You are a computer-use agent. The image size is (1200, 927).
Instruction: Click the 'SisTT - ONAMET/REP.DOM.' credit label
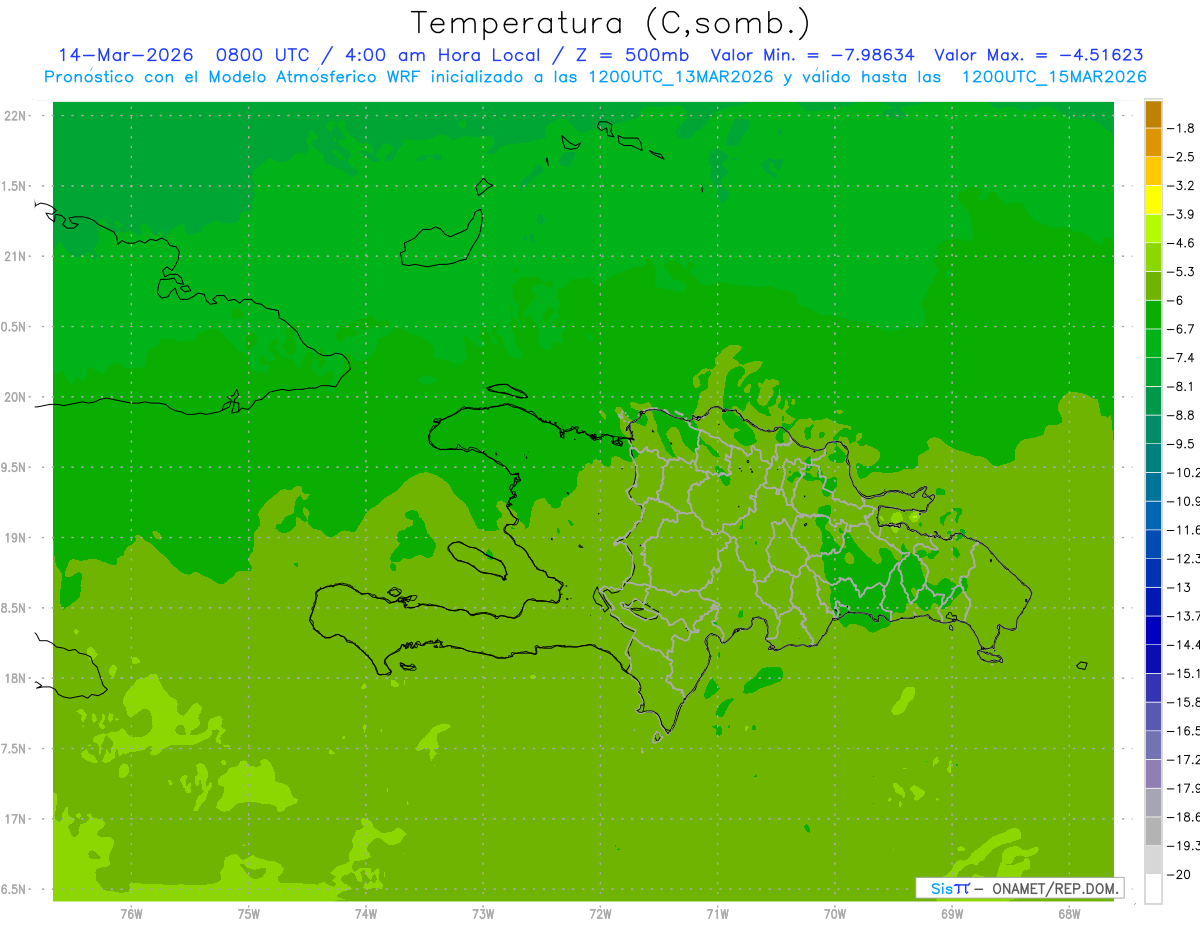(x=1020, y=888)
